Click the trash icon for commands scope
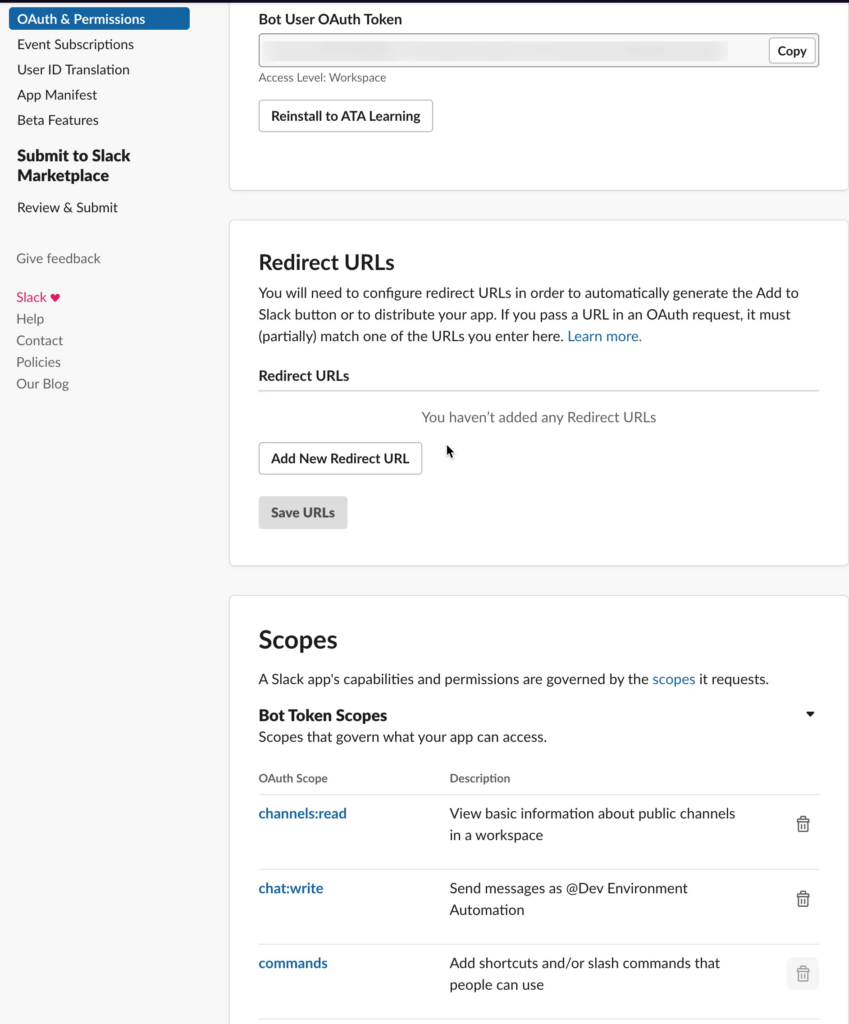Screen dimensions: 849x1024 [x=803, y=974]
